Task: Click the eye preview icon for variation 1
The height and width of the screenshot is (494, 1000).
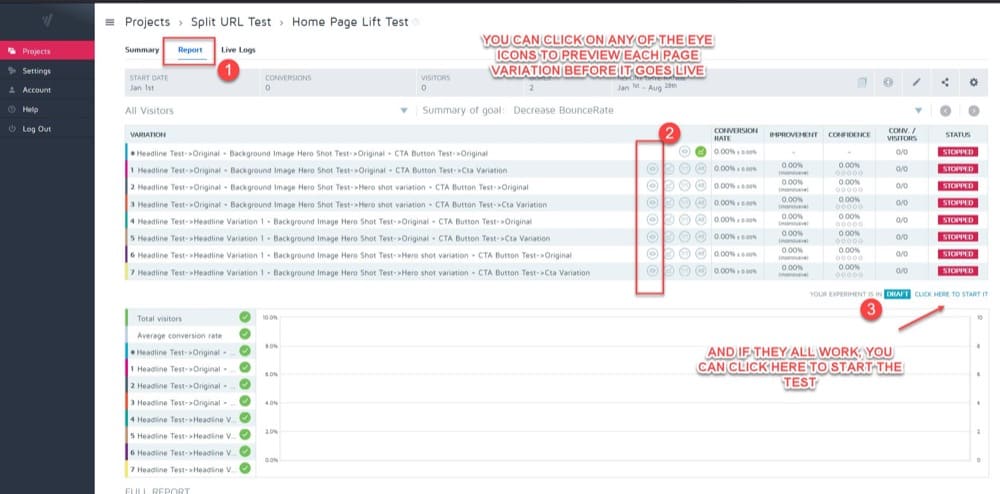Action: (650, 169)
